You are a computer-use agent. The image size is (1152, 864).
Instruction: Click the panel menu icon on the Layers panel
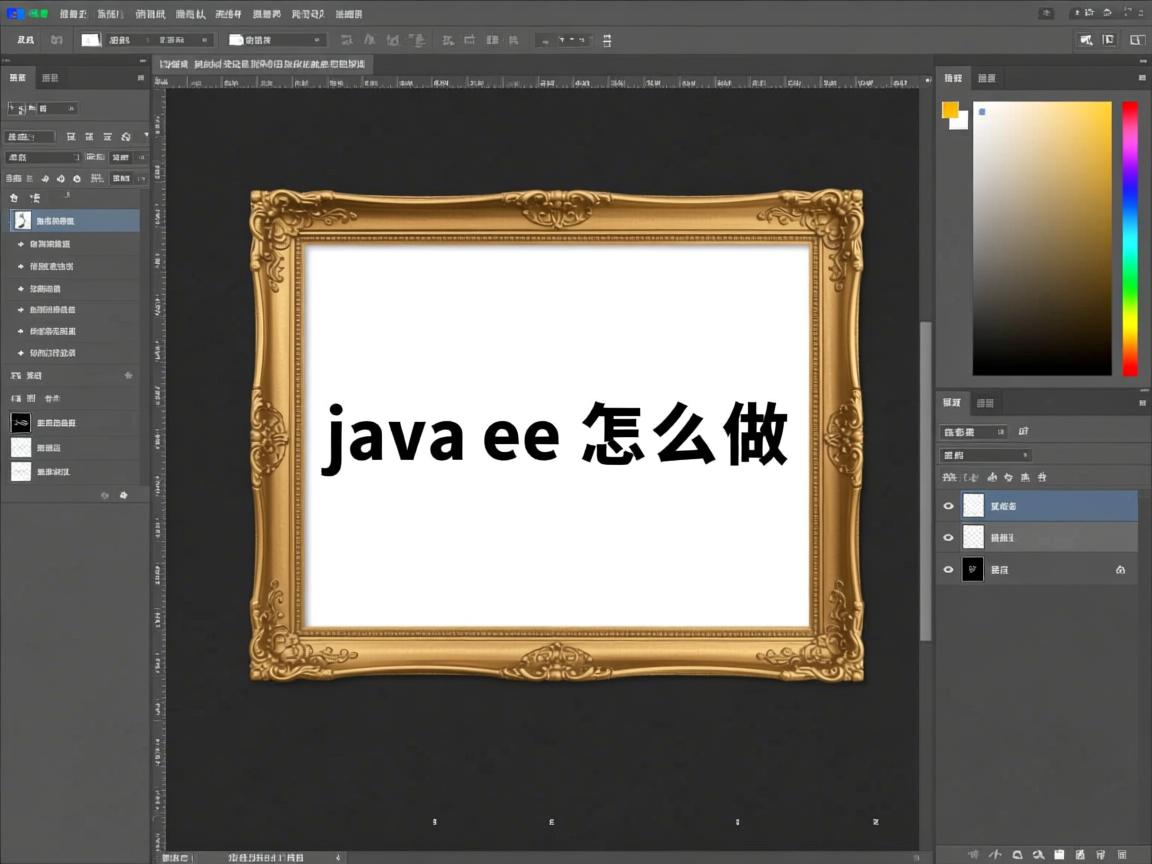pos(1141,403)
